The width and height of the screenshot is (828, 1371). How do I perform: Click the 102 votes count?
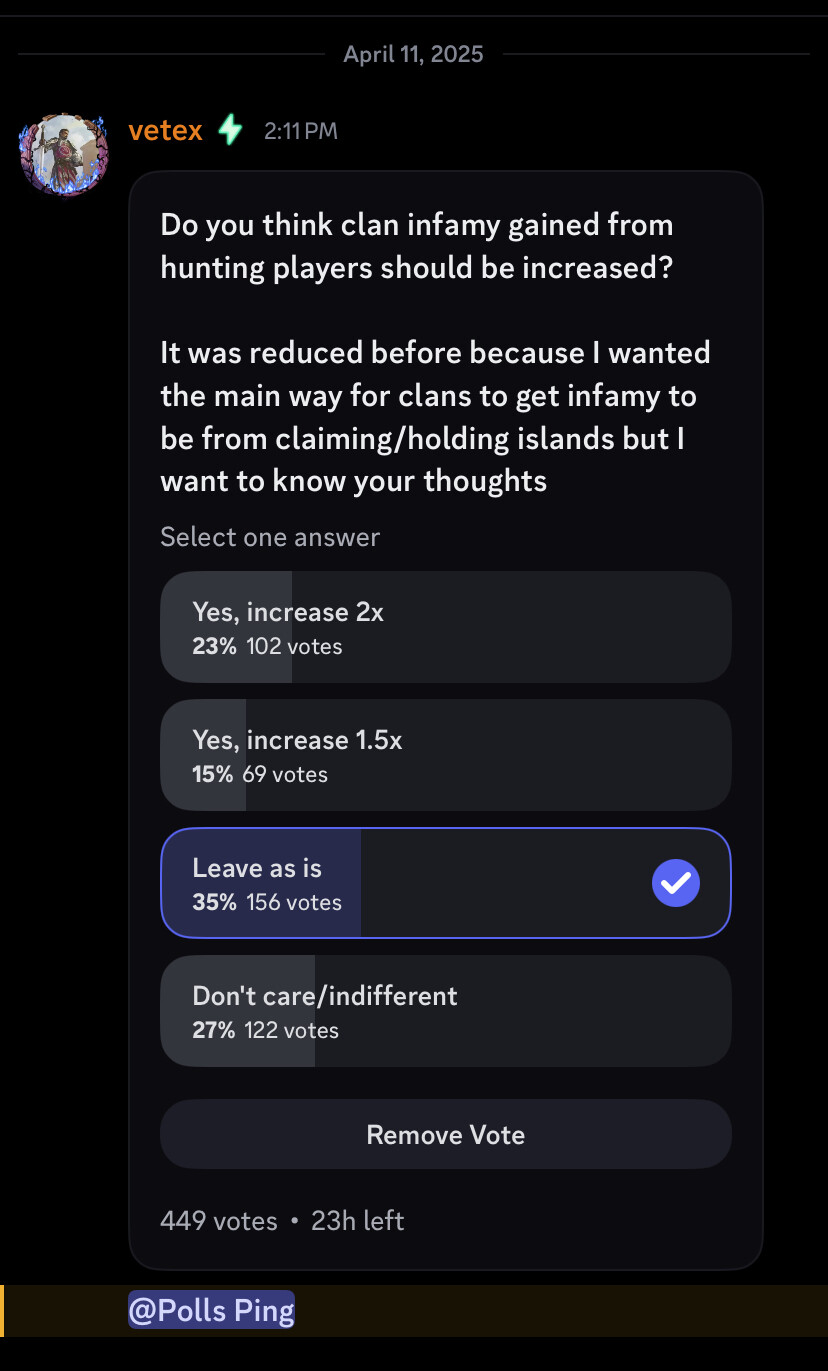[x=295, y=646]
